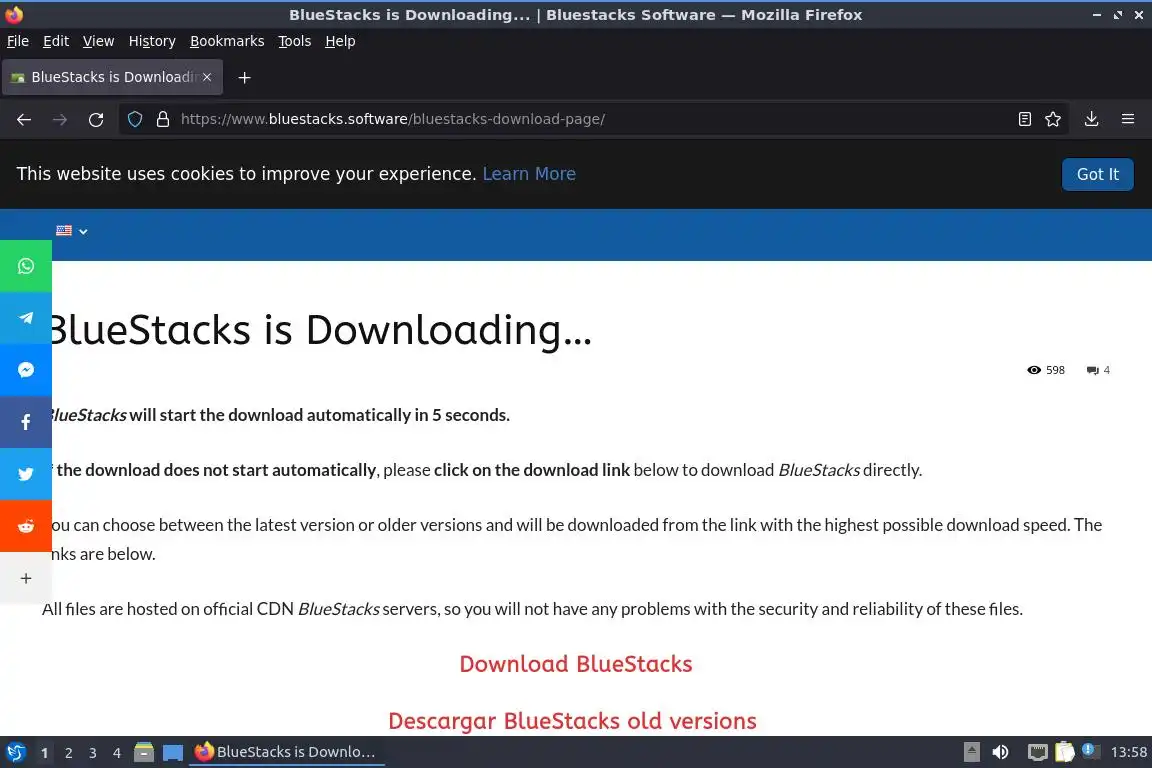Reload the current page
Screen dimensions: 1152x768
click(96, 119)
